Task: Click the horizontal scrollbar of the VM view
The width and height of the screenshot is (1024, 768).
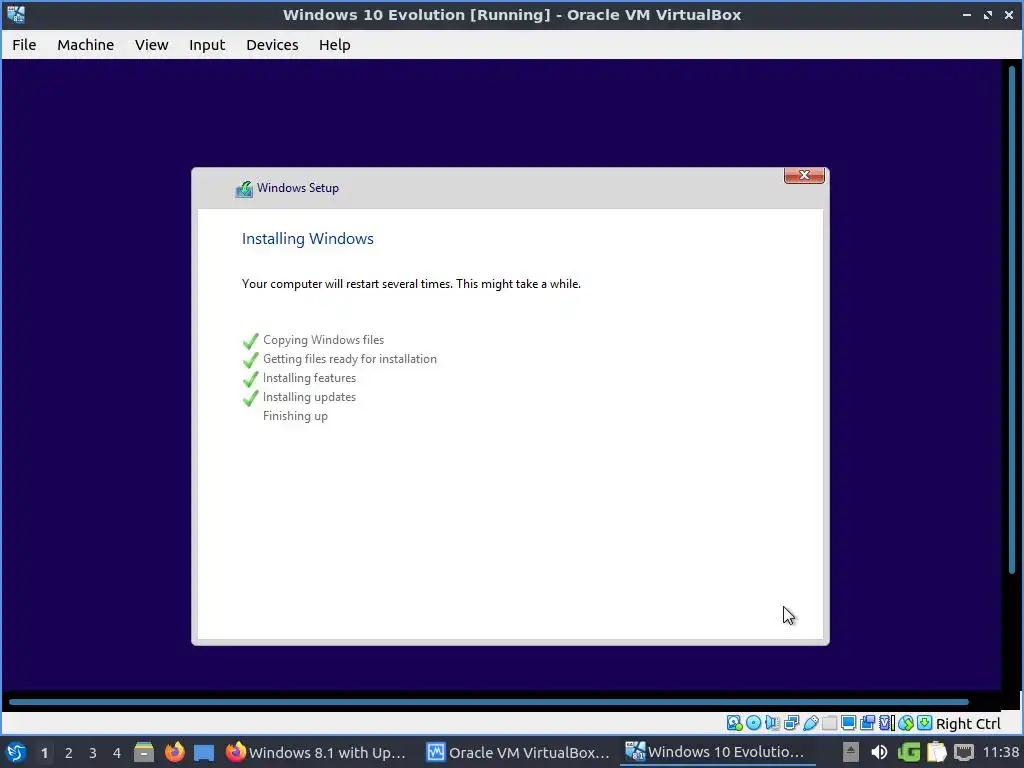Action: pos(488,702)
